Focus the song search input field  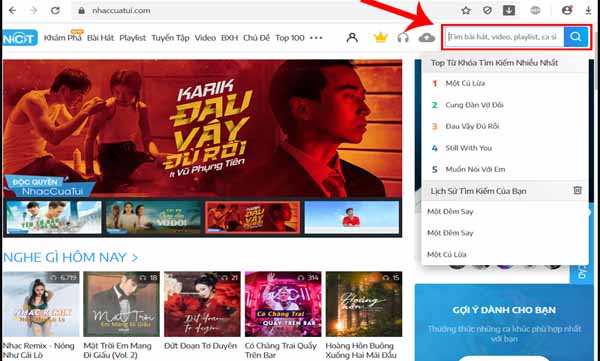504,37
